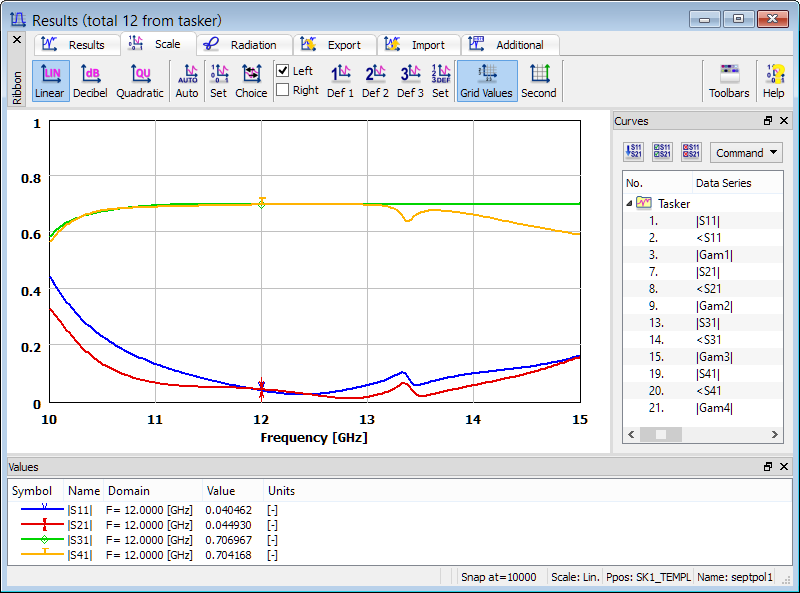The height and width of the screenshot is (593, 800).
Task: Open the Command dropdown
Action: tap(746, 153)
